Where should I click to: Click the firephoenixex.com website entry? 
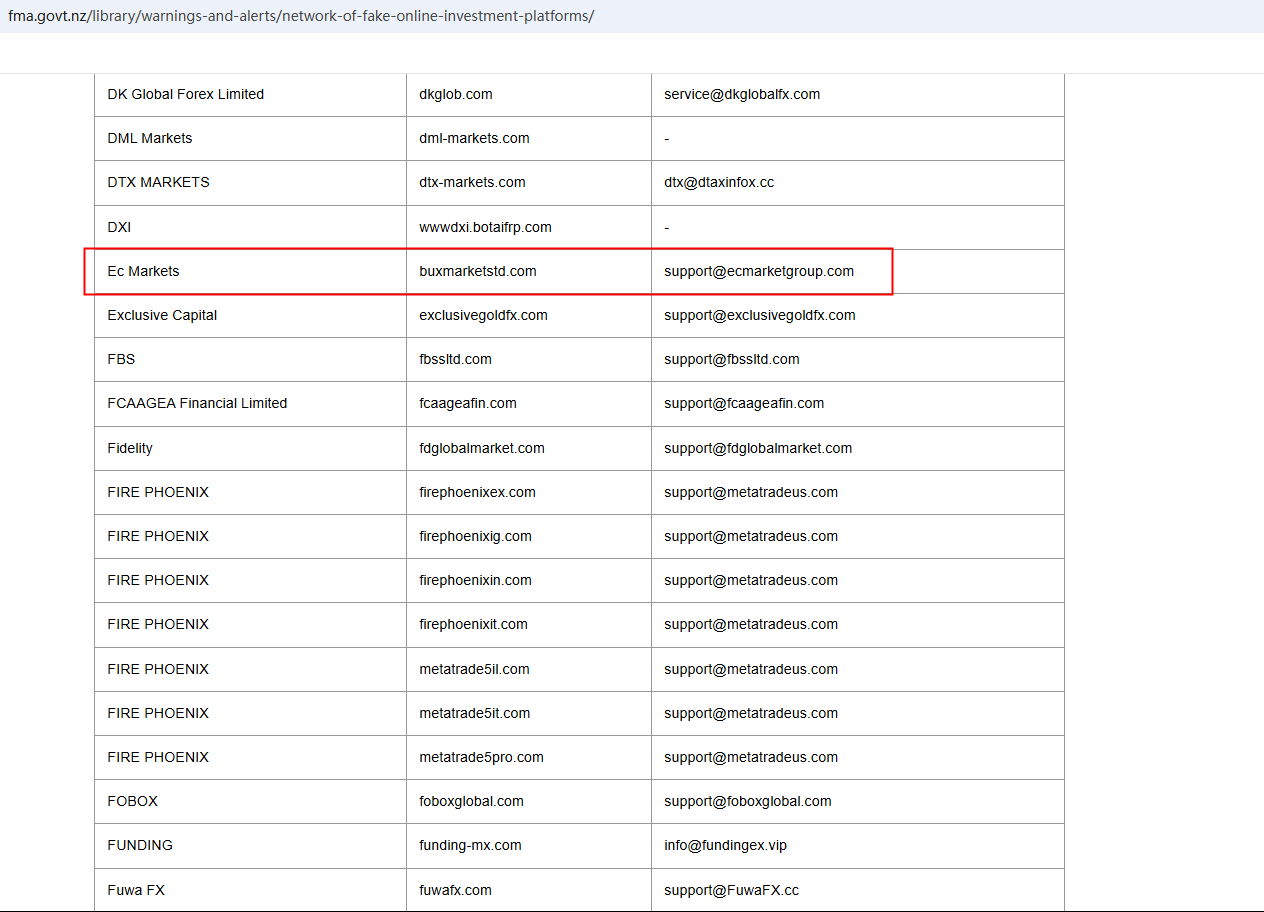(477, 492)
